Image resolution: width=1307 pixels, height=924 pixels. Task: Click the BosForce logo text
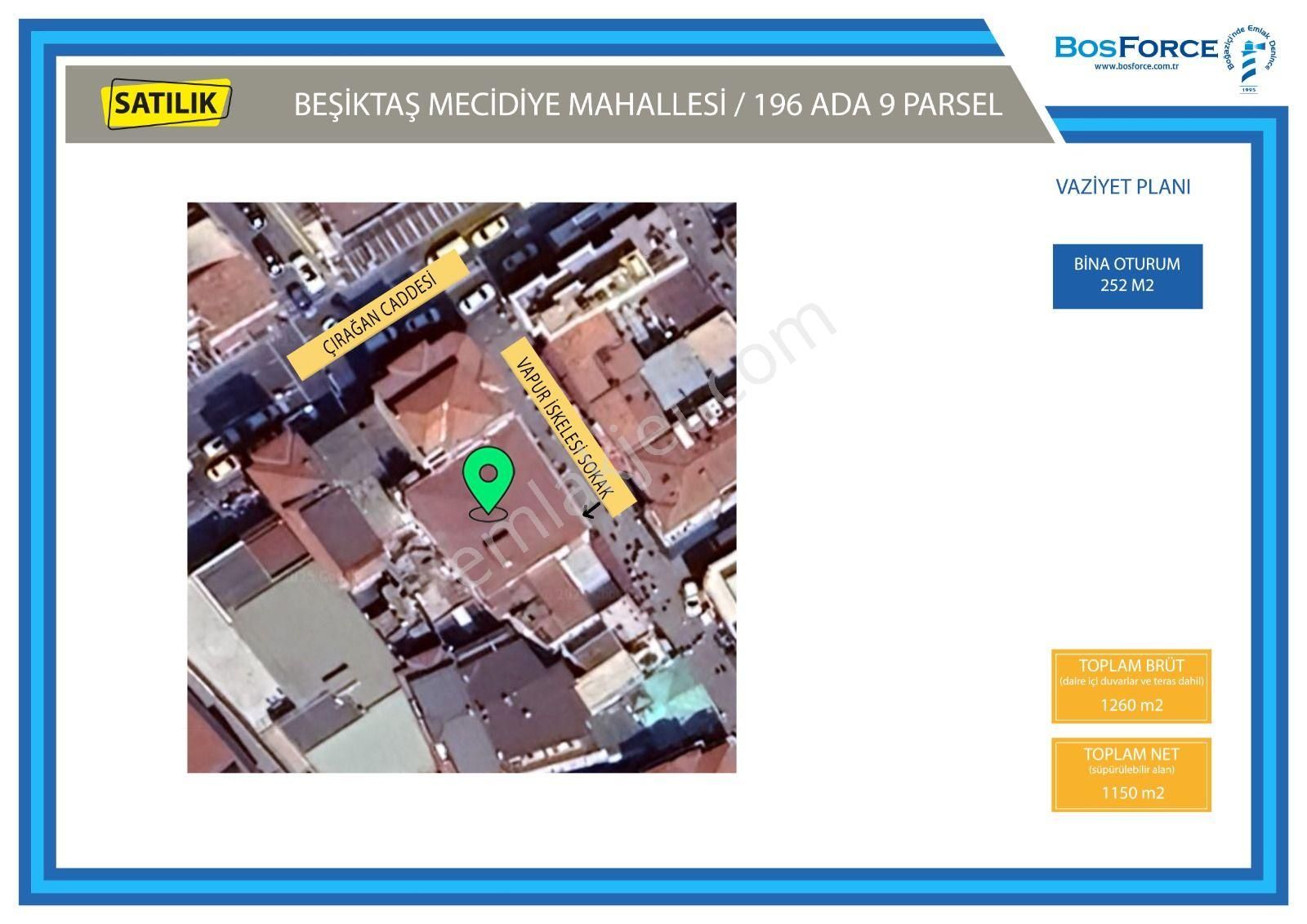point(1135,47)
